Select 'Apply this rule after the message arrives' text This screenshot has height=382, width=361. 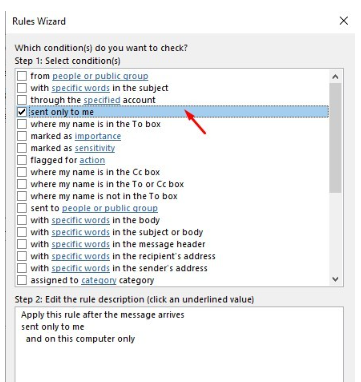[x=103, y=315]
